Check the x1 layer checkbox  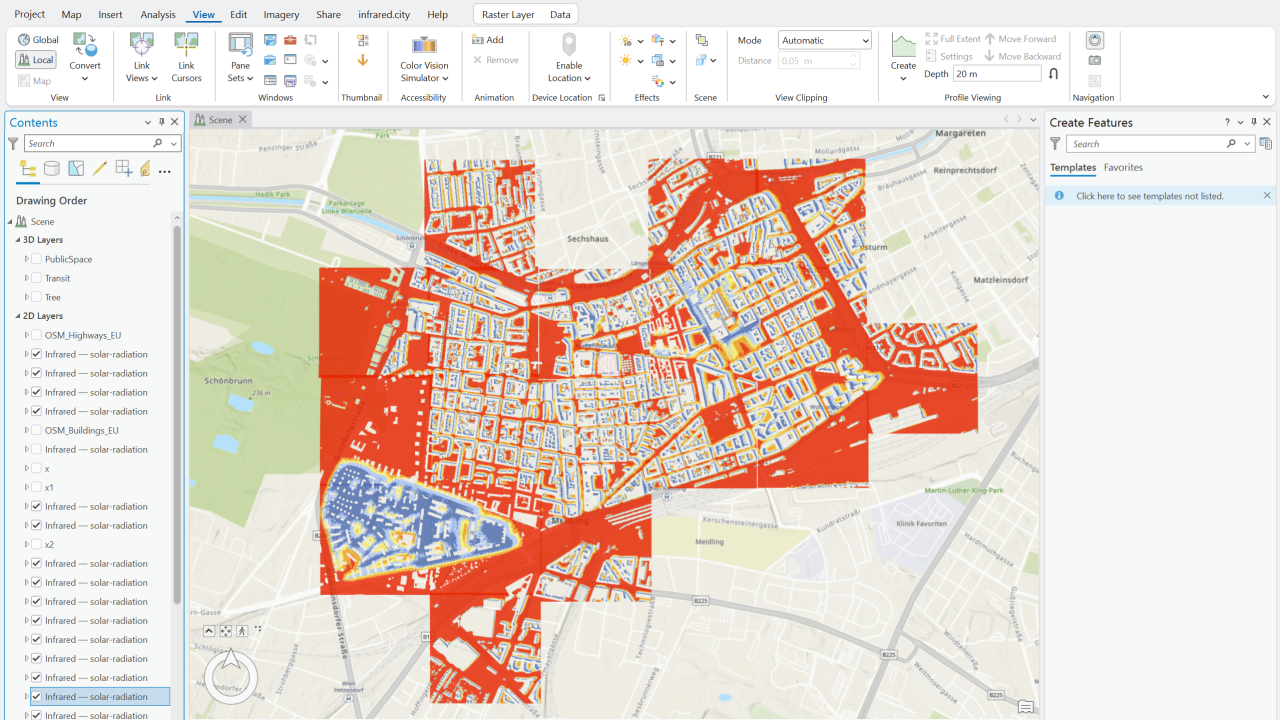pos(37,487)
